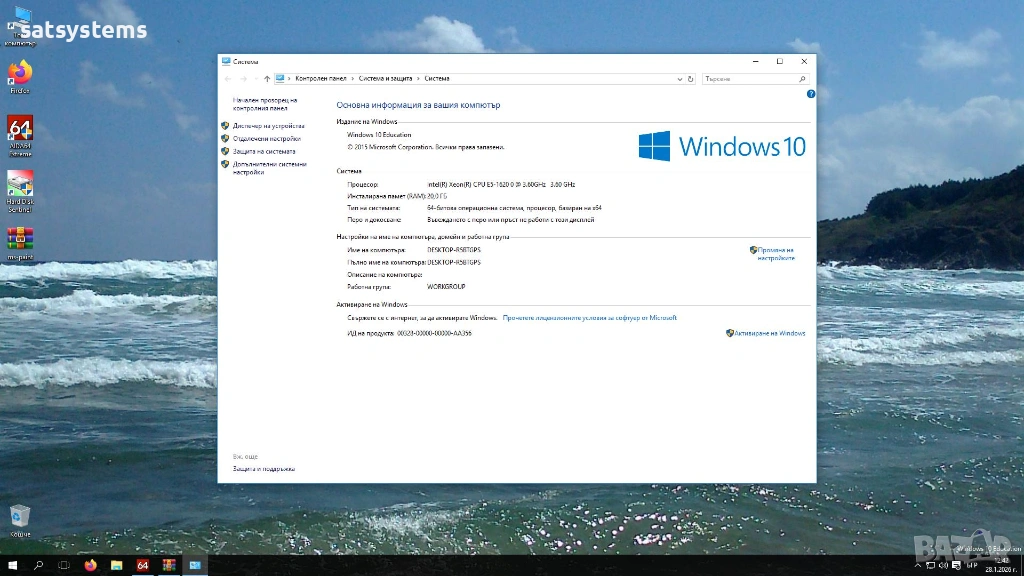Image resolution: width=1024 pixels, height=576 pixels.
Task: Click the refresh button in the address bar
Action: click(690, 78)
